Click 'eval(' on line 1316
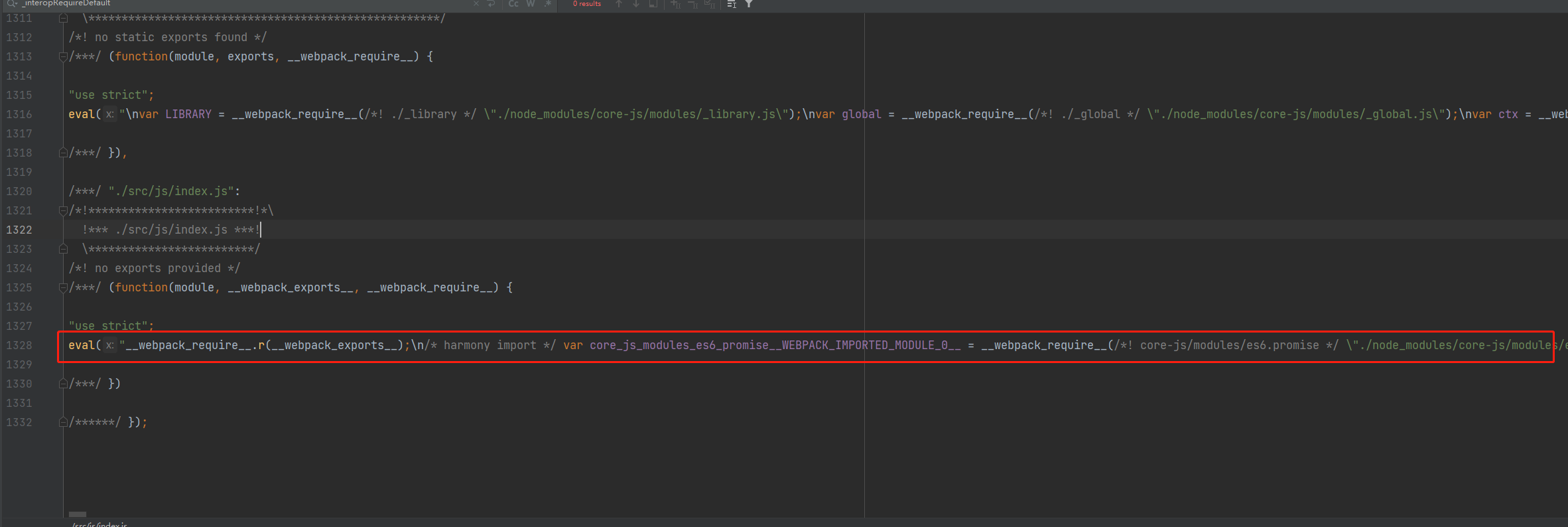Viewport: 1568px width, 527px height. point(85,114)
